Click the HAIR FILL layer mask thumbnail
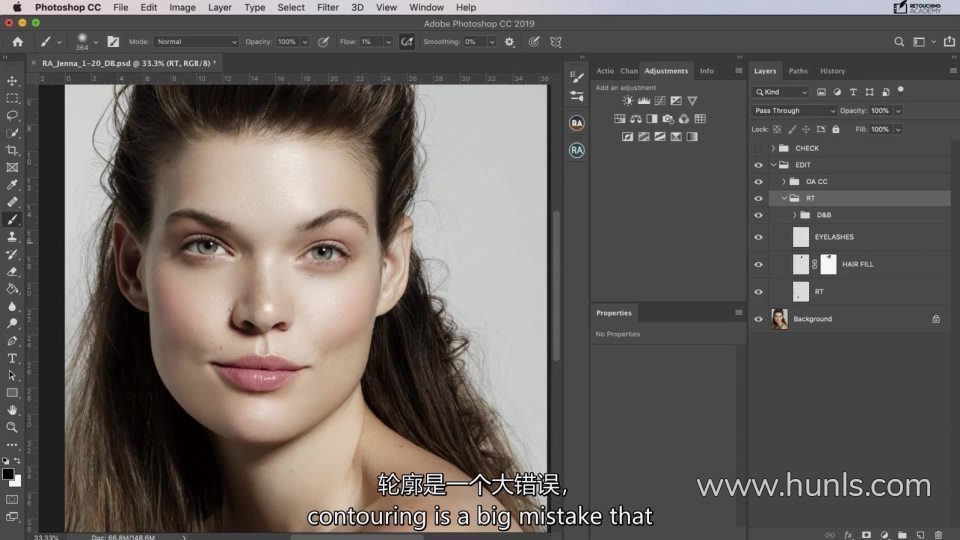Image resolution: width=960 pixels, height=540 pixels. tap(828, 264)
